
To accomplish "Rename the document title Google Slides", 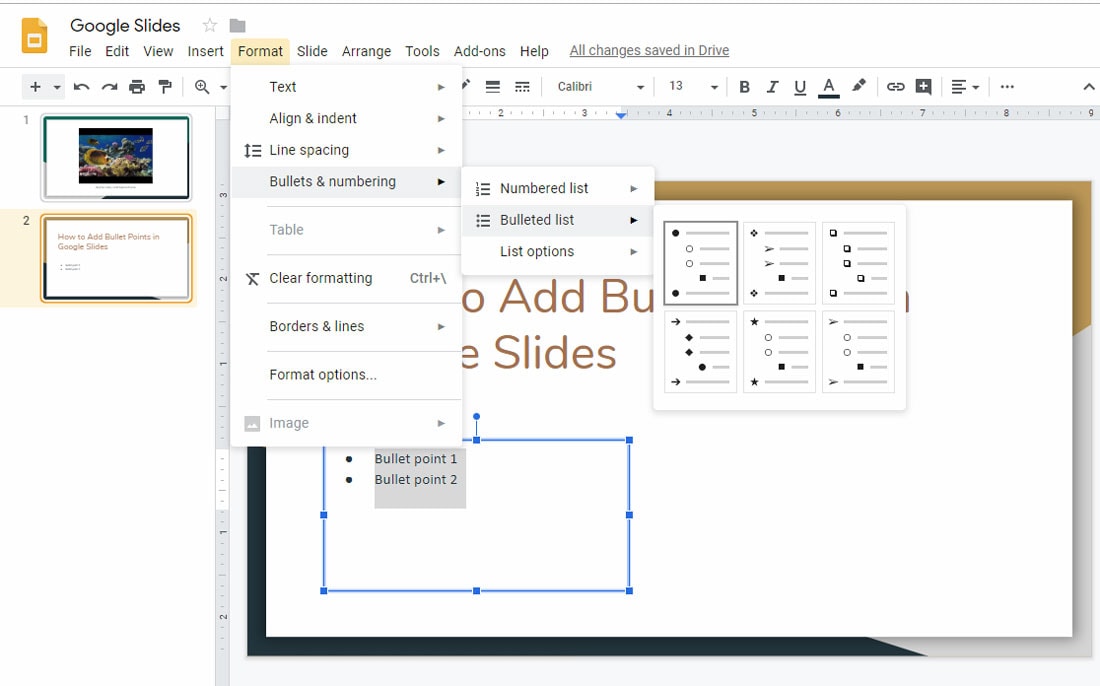I will tap(125, 26).
